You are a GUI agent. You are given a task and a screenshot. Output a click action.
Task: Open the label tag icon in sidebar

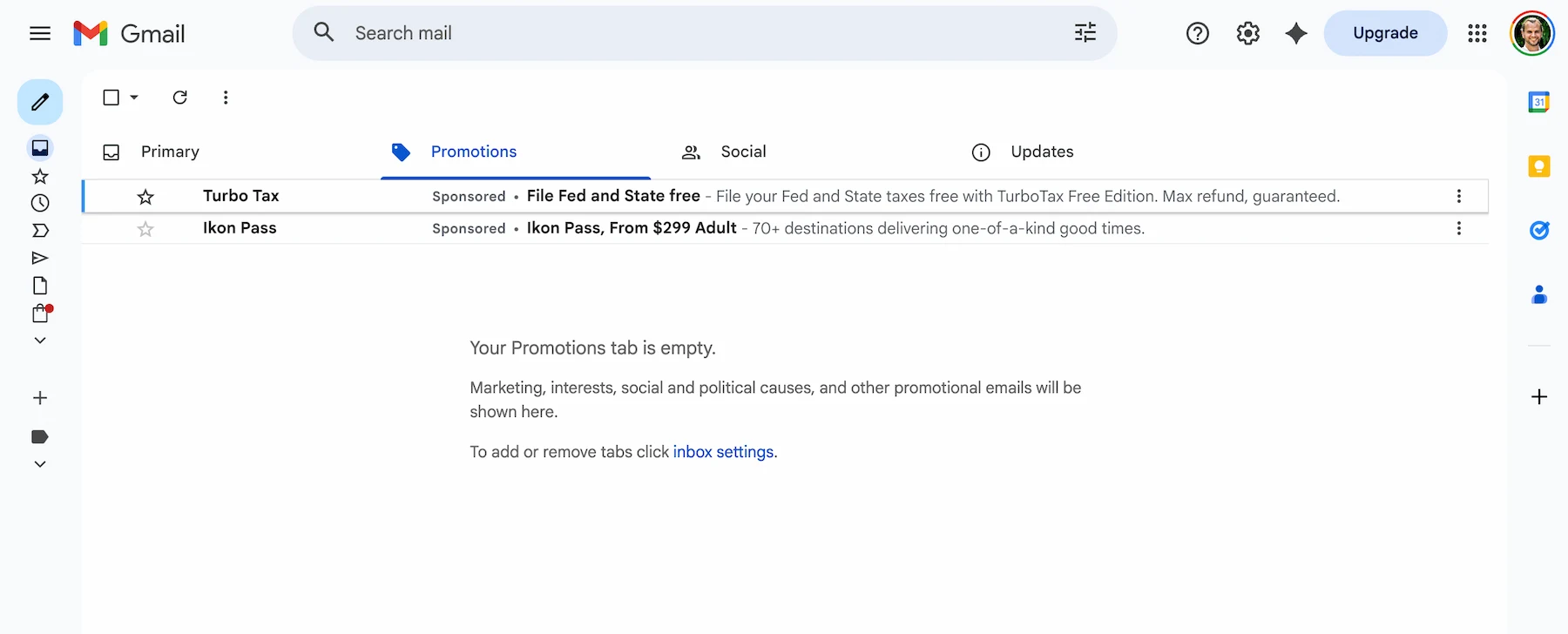[40, 436]
